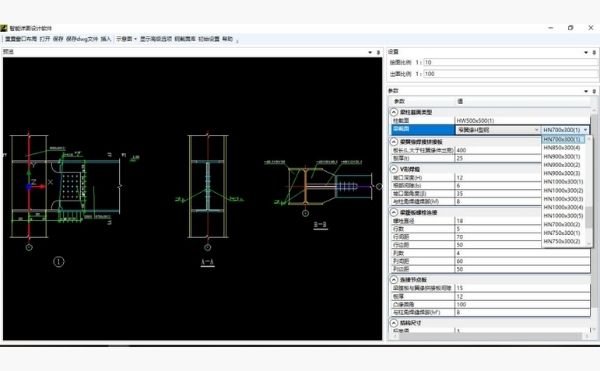This screenshot has width=600, height=371.
Task: Choose HN1000x300(1) in the section list
Action: (x=563, y=182)
